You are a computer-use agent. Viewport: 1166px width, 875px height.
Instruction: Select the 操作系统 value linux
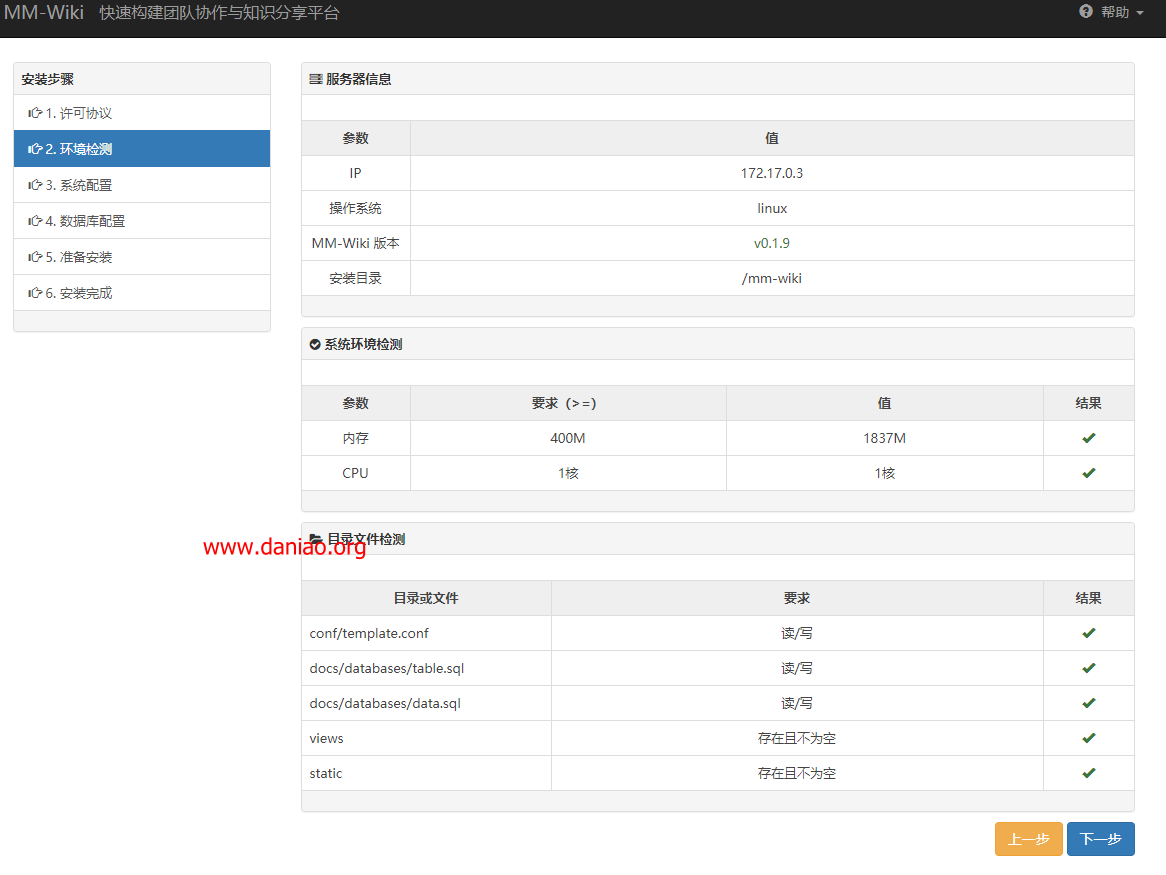[x=772, y=208]
